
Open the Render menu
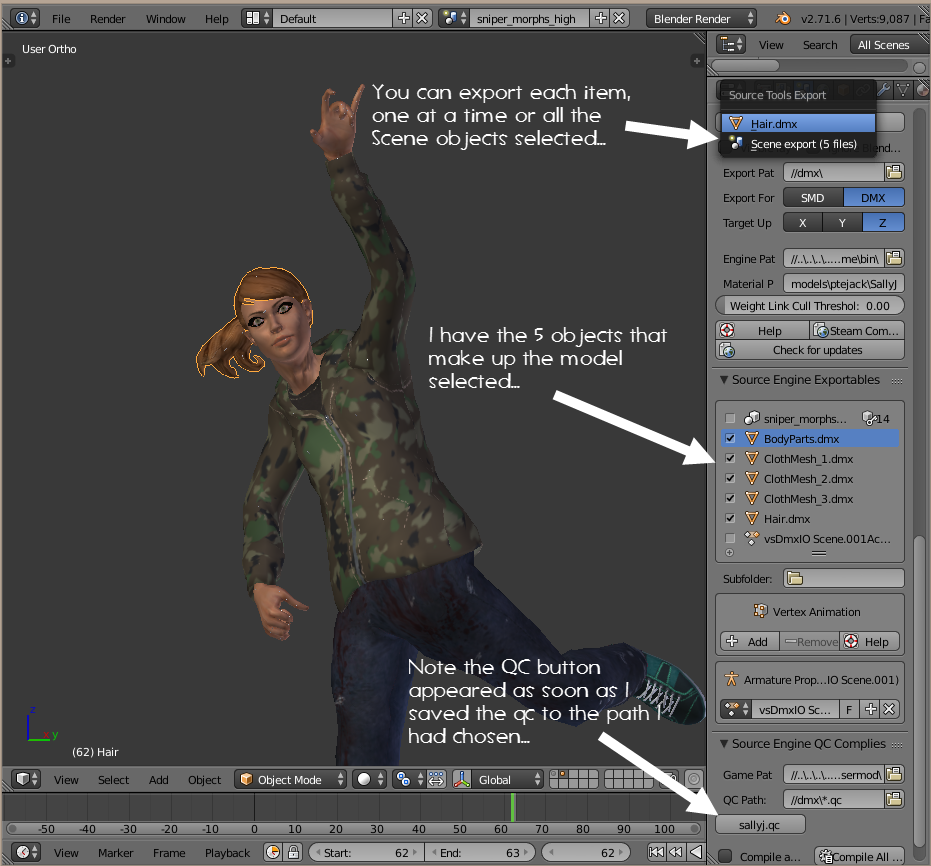pos(108,19)
